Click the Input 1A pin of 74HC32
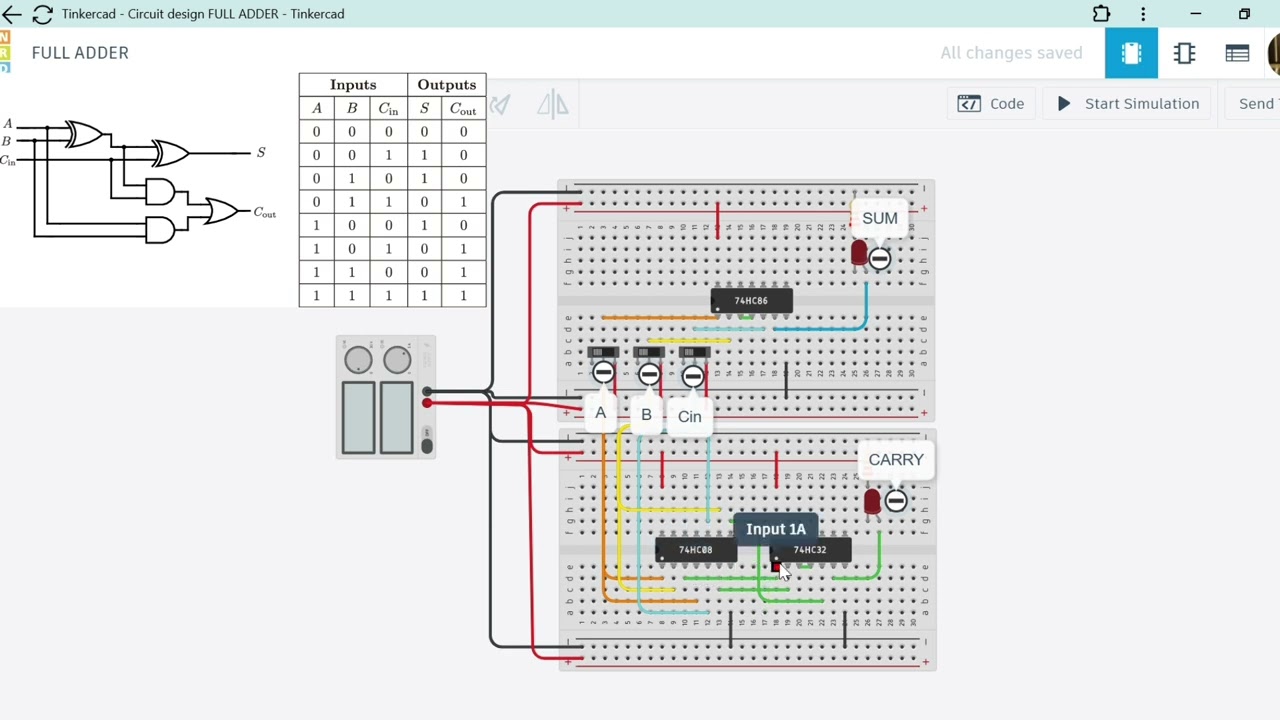The image size is (1280, 720). [775, 566]
